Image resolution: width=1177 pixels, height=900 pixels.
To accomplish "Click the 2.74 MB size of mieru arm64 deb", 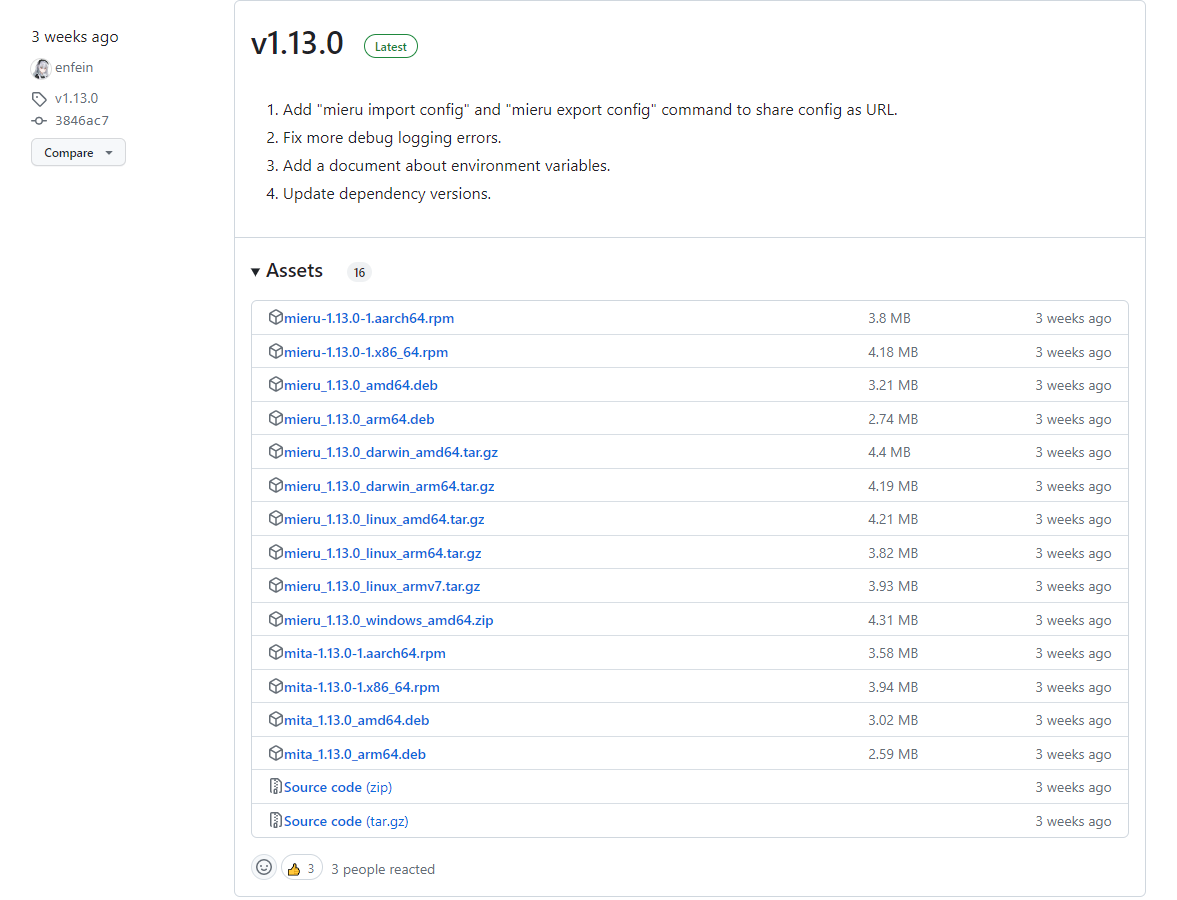I will 893,419.
